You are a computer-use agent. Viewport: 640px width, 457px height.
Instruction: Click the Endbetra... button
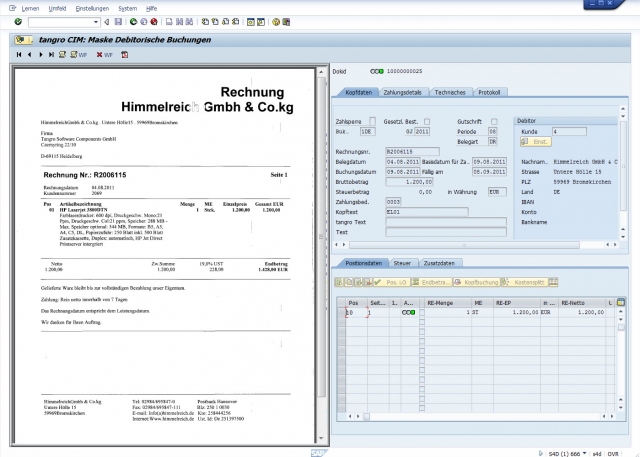pos(431,282)
